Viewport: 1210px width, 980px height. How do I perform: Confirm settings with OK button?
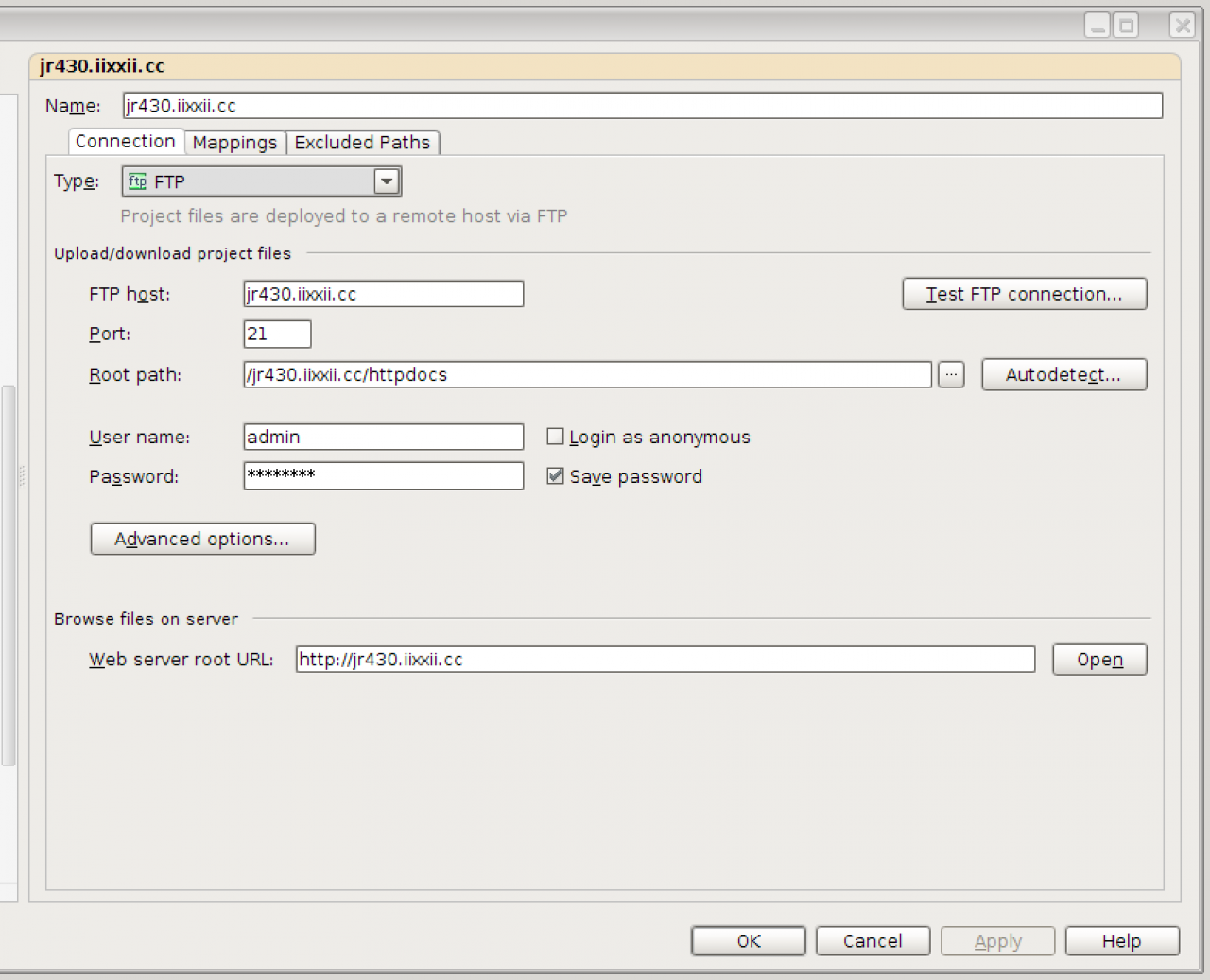click(x=748, y=941)
